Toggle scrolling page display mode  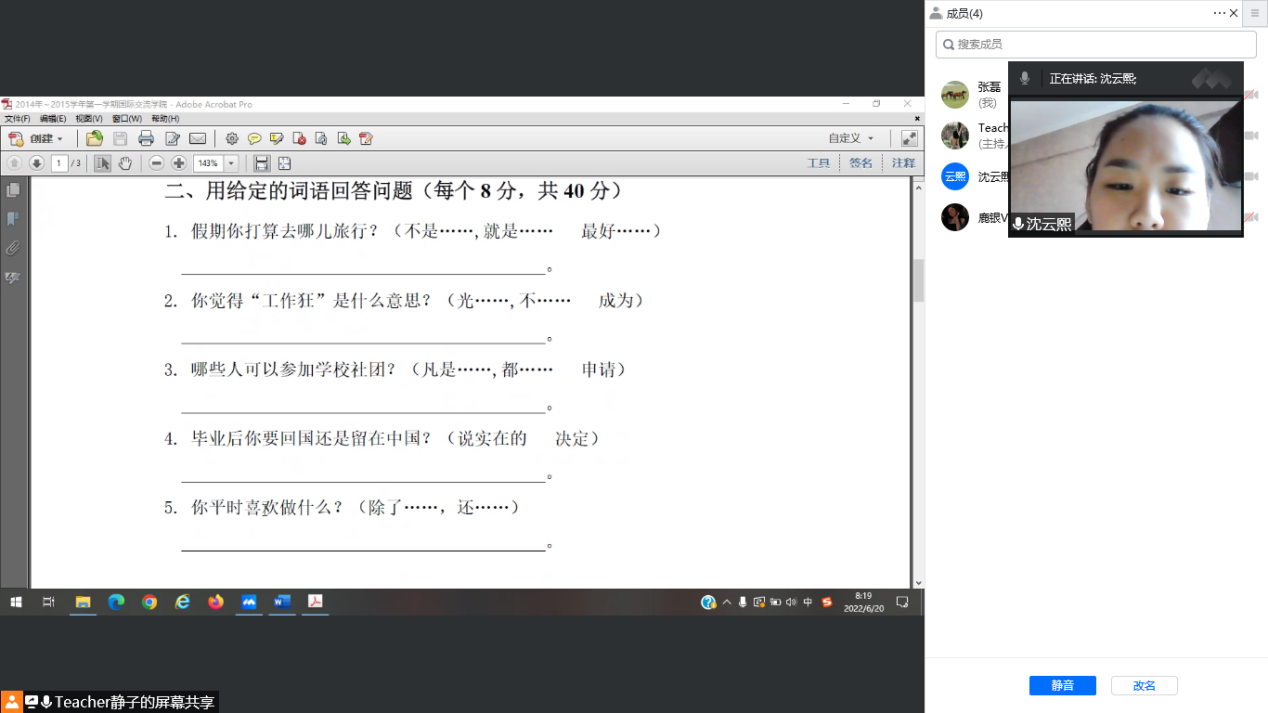(x=261, y=163)
